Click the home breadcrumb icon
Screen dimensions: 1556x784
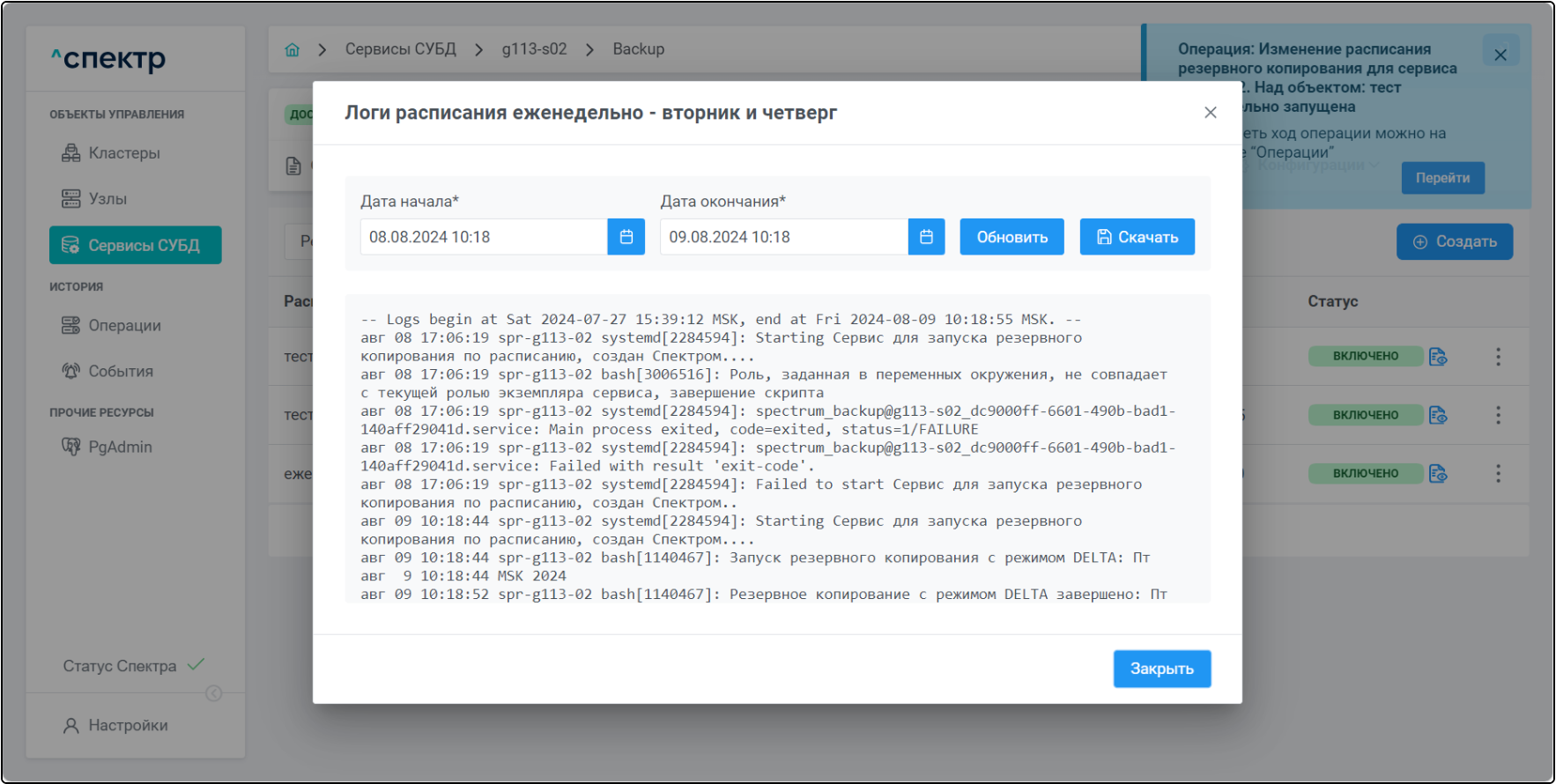(x=293, y=49)
